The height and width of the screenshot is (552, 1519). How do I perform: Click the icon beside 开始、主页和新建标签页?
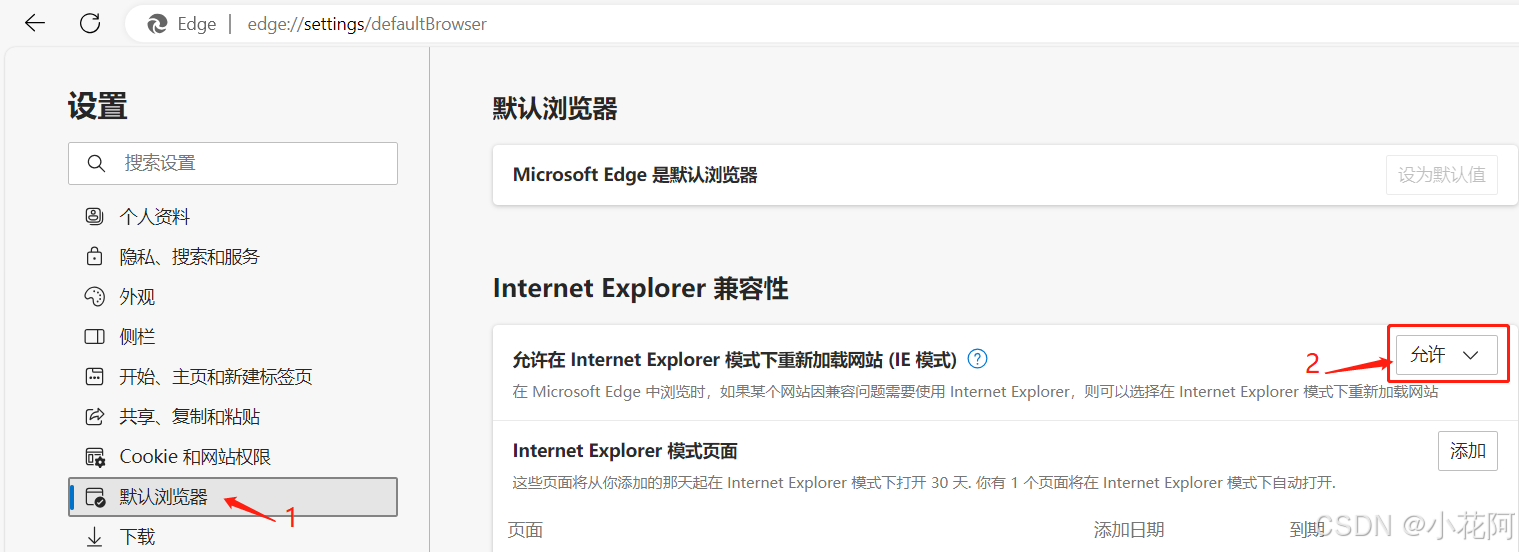tap(94, 376)
